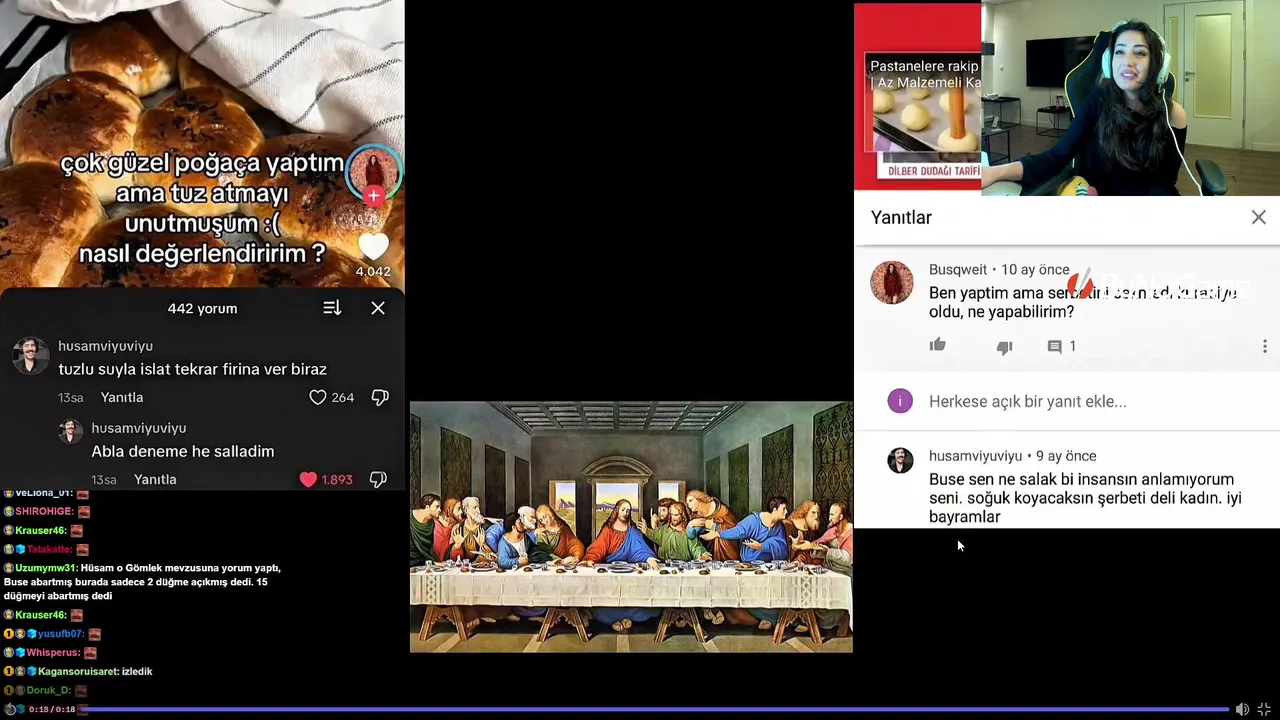Click the '9 ay önce' timestamp
The height and width of the screenshot is (720, 1280).
1066,456
